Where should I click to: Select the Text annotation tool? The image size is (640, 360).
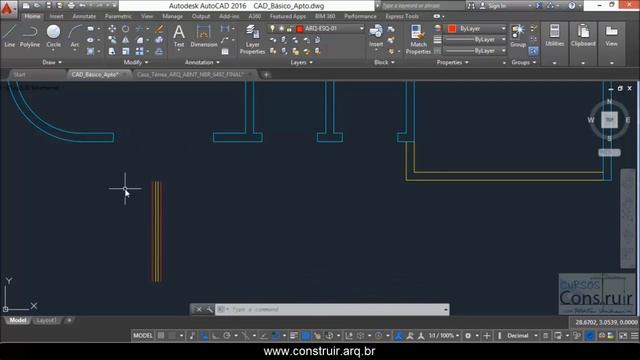179,36
